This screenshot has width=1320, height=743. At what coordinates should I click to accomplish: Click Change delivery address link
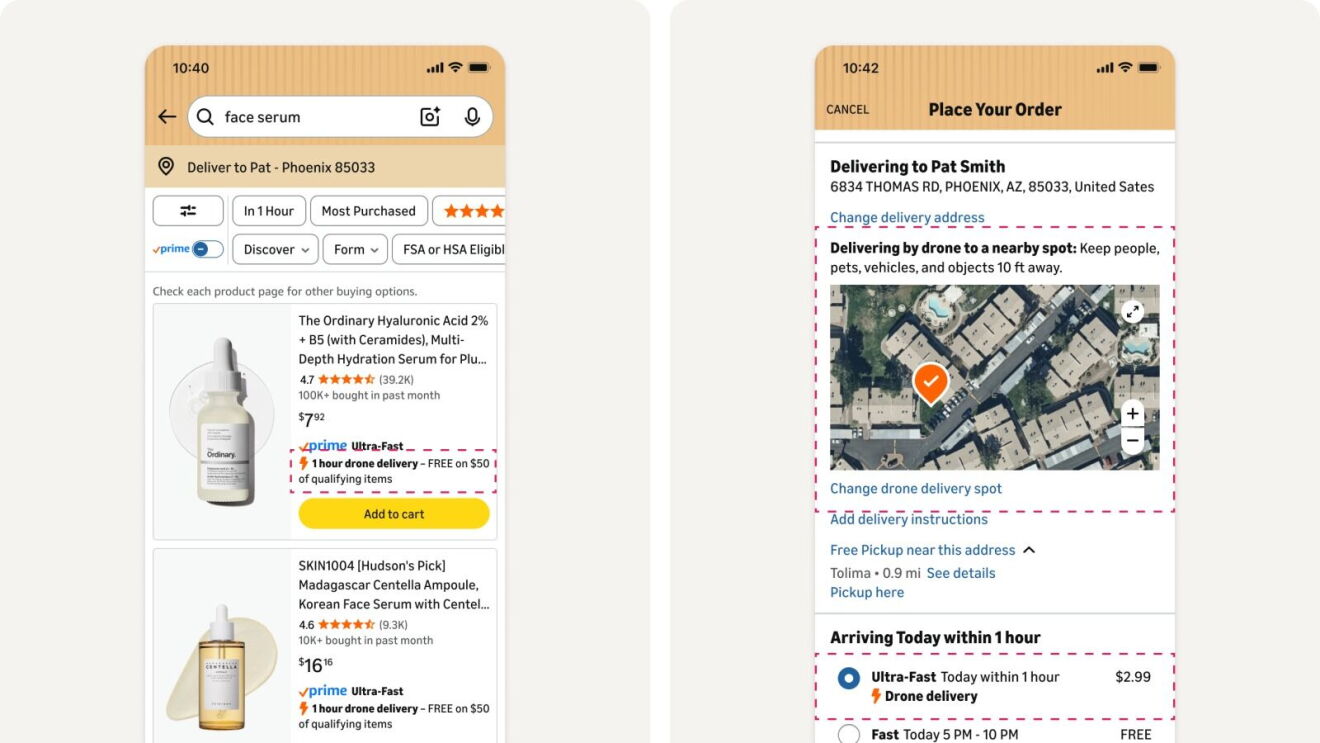pos(907,217)
